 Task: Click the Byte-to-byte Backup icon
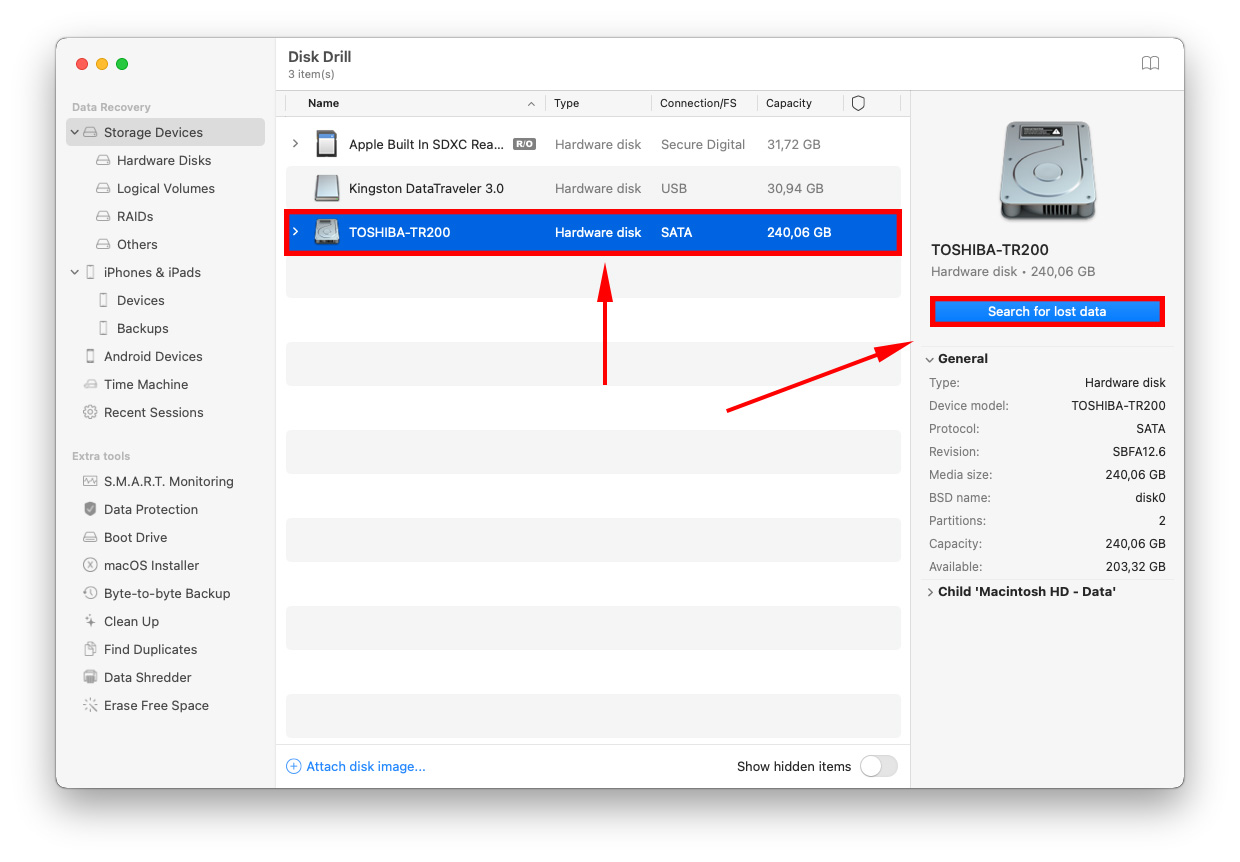tap(90, 593)
